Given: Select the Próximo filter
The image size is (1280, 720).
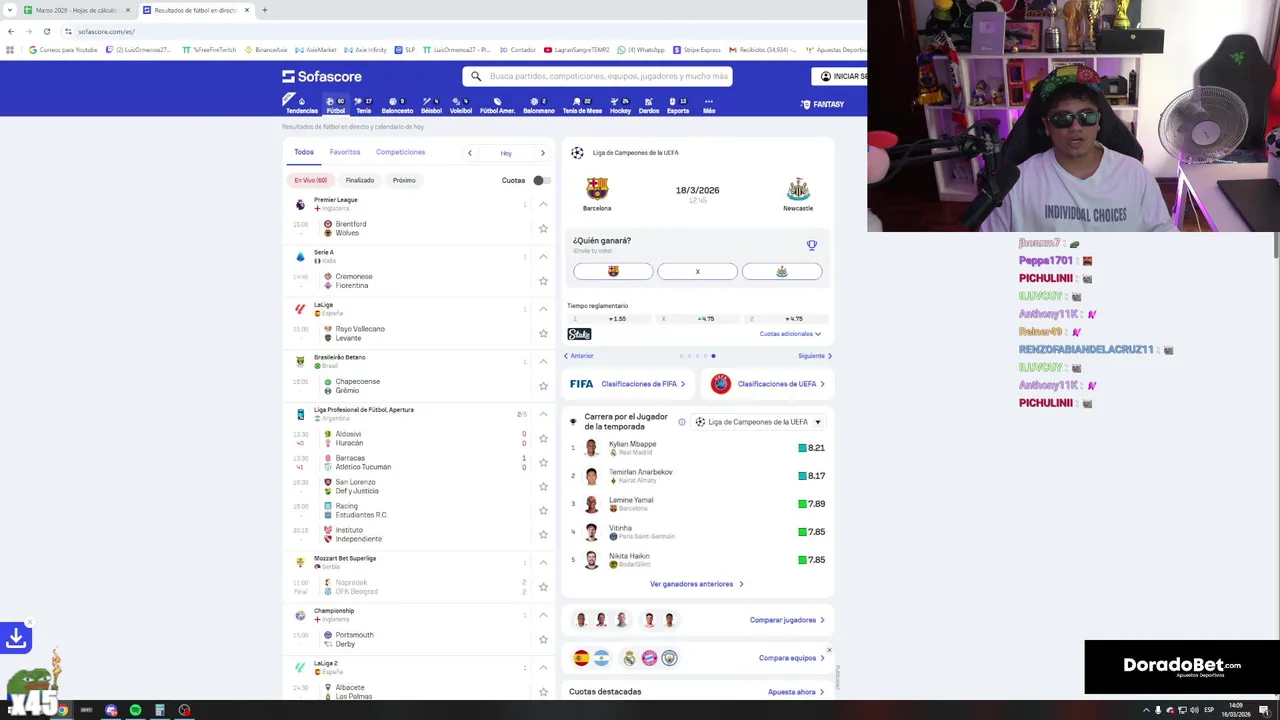Looking at the screenshot, I should pyautogui.click(x=404, y=180).
